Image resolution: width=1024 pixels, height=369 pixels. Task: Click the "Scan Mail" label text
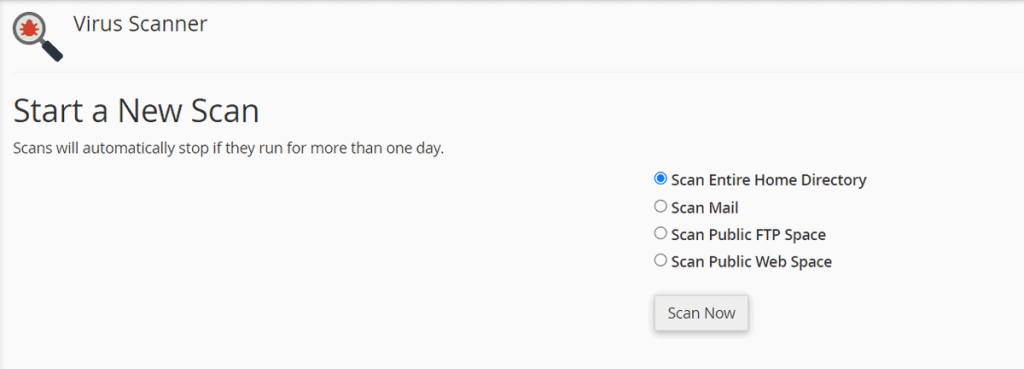coord(705,208)
